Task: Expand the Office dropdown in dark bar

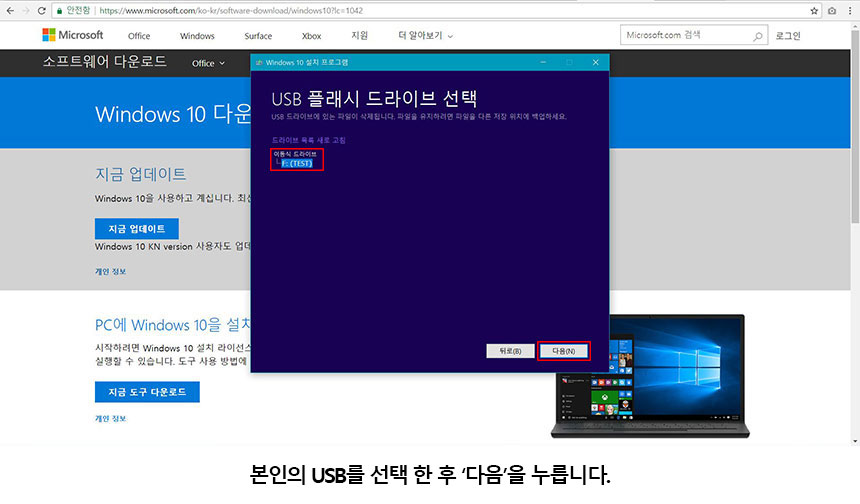Action: (208, 64)
